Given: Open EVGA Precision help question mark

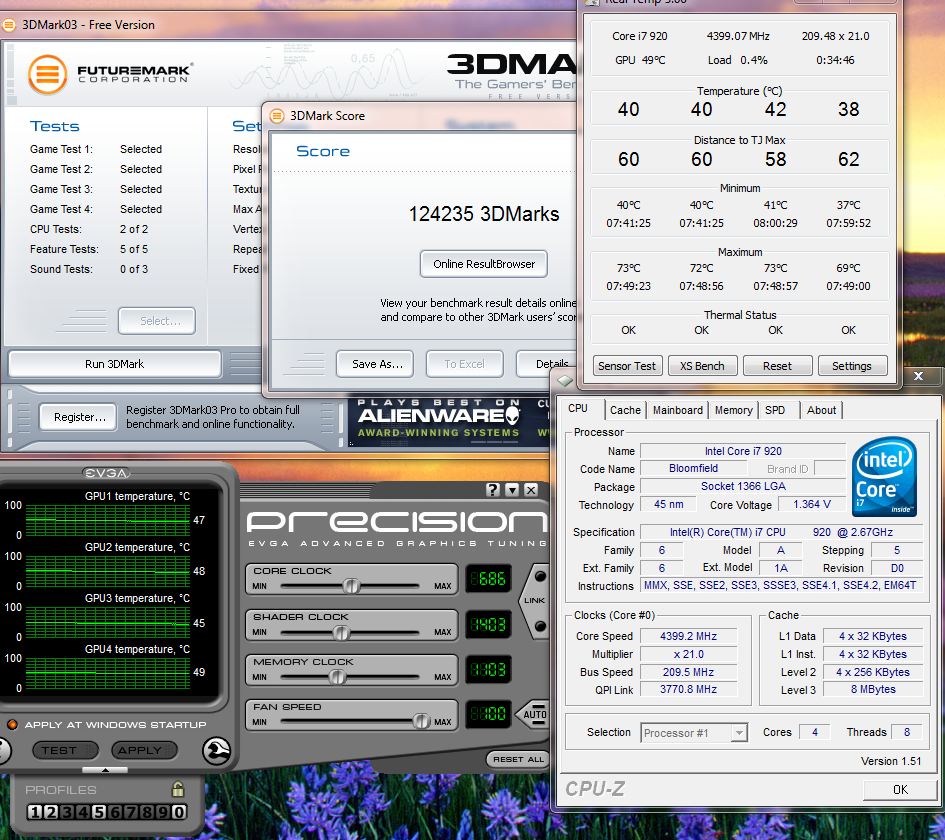Looking at the screenshot, I should 493,490.
